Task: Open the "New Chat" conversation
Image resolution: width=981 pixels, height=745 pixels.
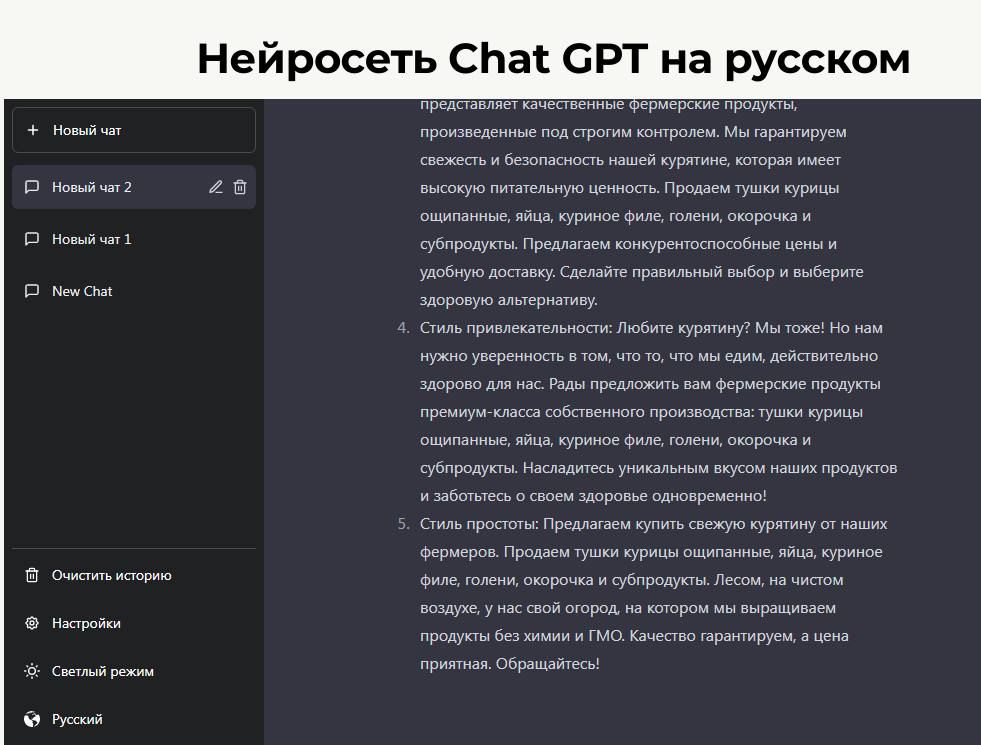Action: [x=82, y=291]
